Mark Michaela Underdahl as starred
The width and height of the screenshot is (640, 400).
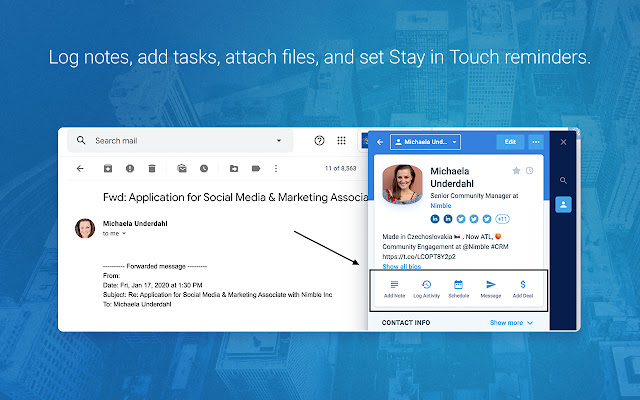tap(516, 171)
